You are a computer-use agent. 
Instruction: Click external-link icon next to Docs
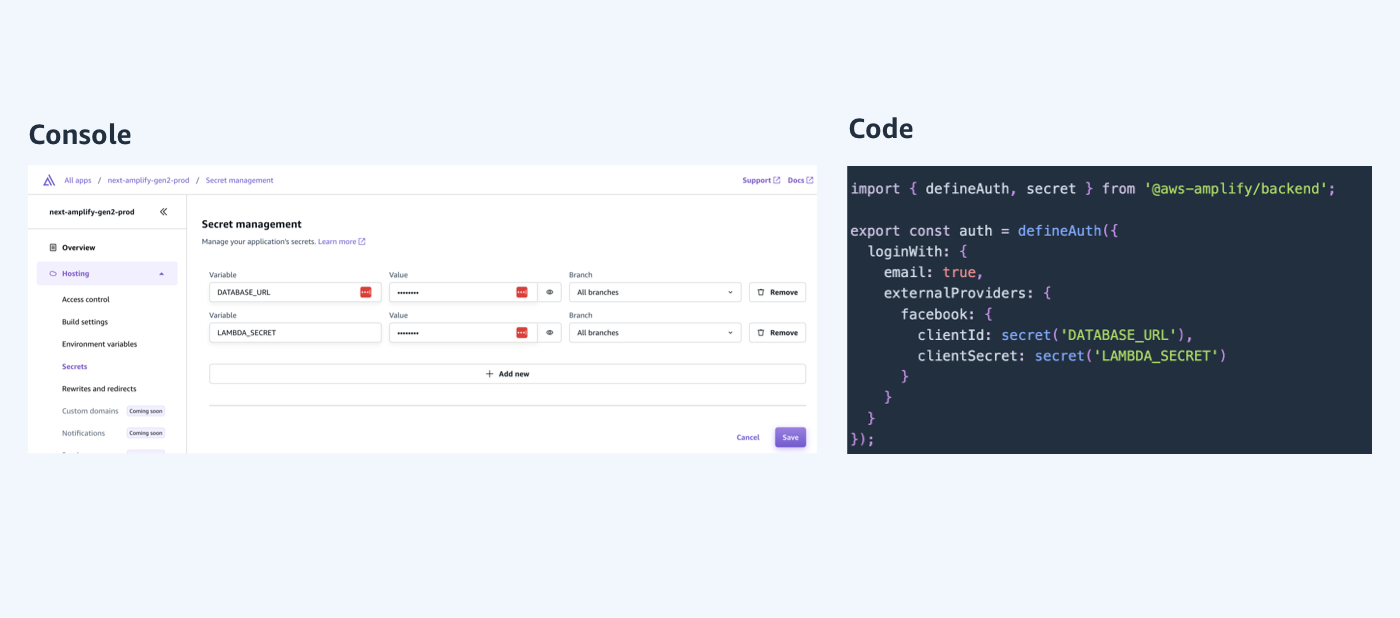(x=810, y=180)
